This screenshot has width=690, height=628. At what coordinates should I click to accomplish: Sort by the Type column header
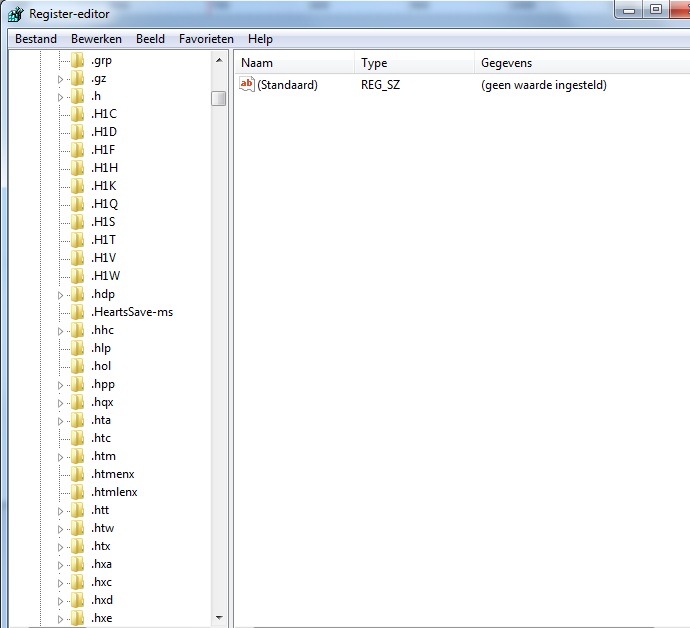point(415,63)
